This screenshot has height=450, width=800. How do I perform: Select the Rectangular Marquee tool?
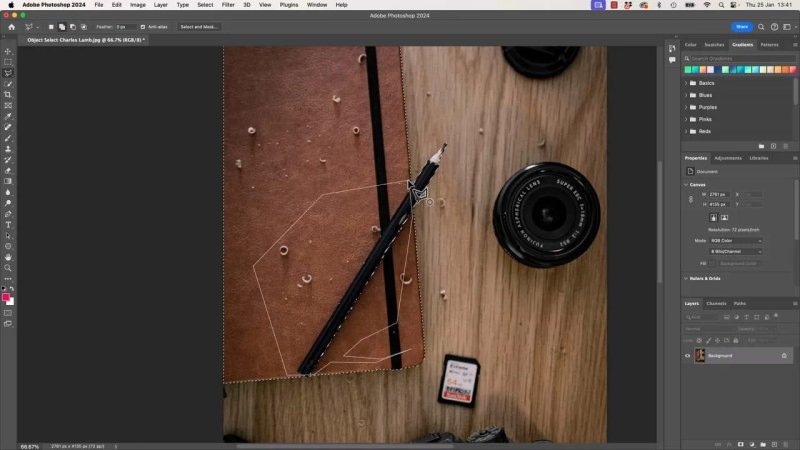(x=8, y=62)
